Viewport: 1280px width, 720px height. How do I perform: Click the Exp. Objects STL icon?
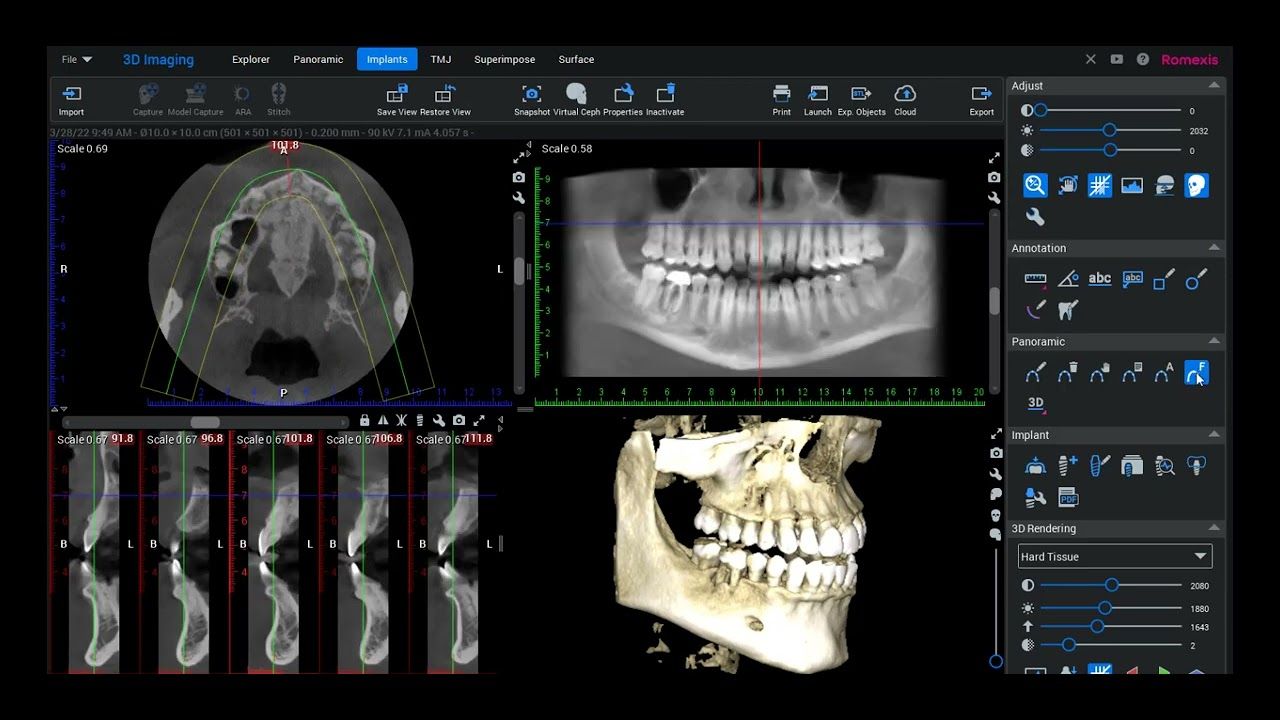pyautogui.click(x=861, y=95)
